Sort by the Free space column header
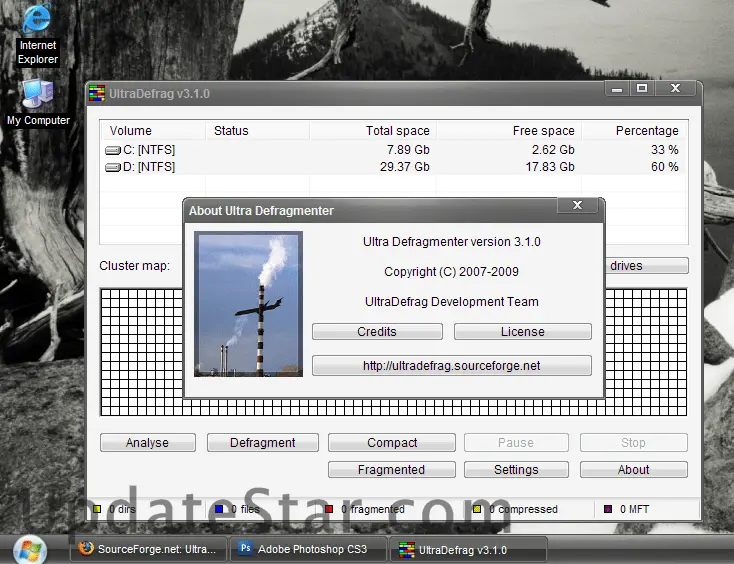The image size is (734, 564). coord(509,131)
